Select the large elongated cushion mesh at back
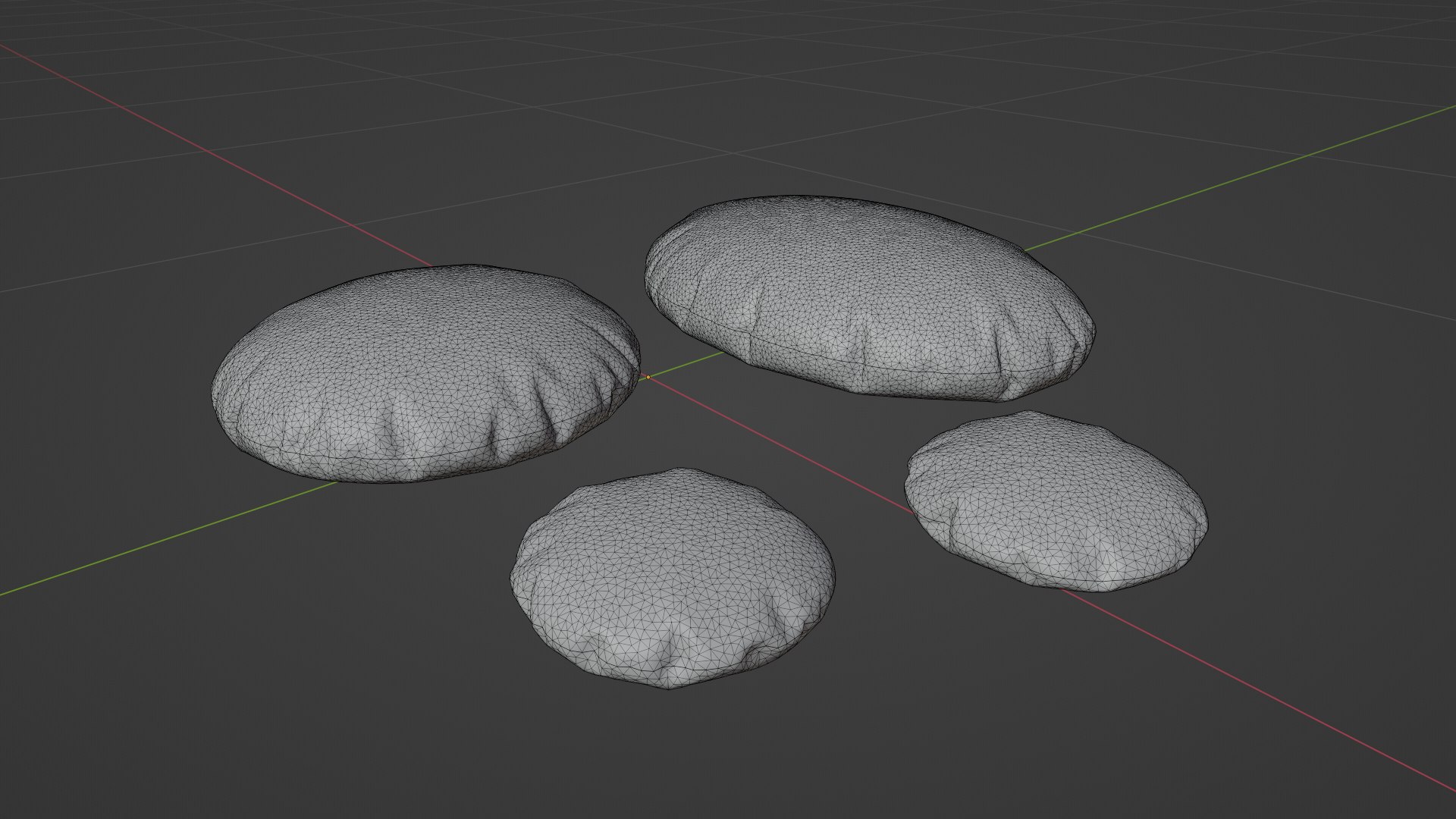 tap(870, 297)
